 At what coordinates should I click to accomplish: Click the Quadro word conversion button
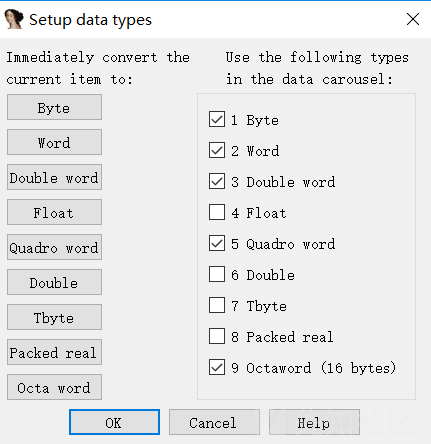pos(54,247)
